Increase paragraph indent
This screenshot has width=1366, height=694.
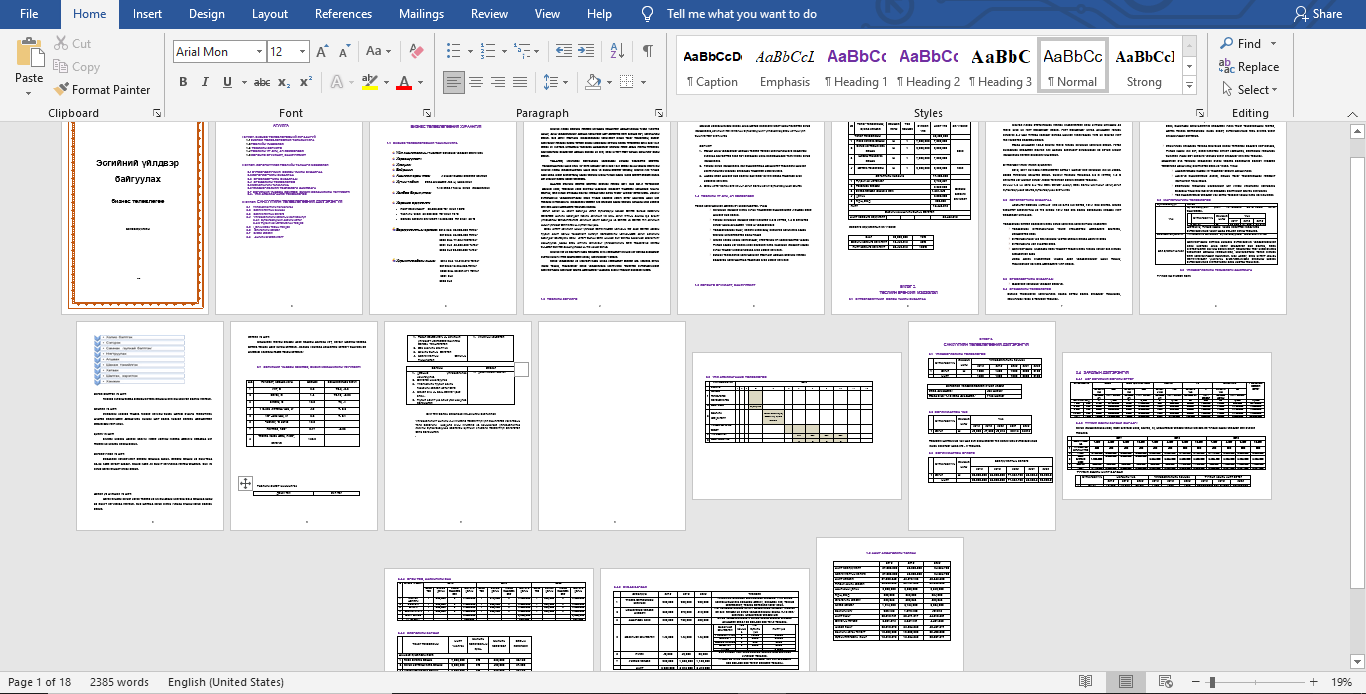tap(590, 51)
